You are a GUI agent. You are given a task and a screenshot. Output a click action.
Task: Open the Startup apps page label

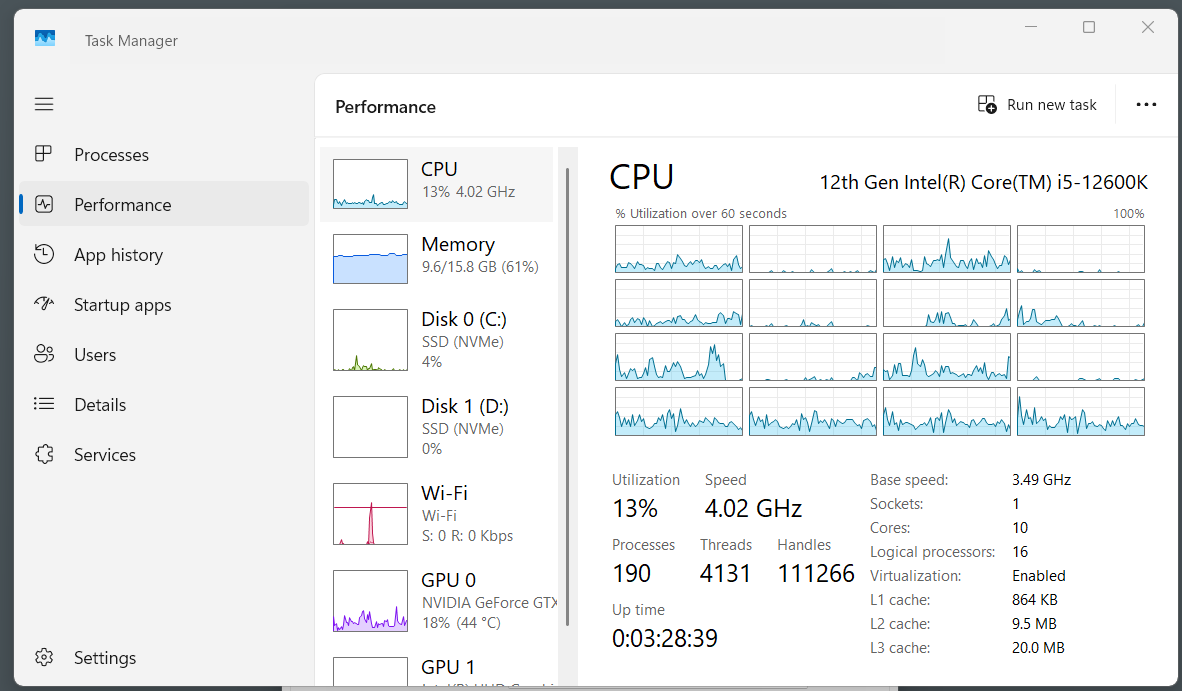tap(122, 305)
